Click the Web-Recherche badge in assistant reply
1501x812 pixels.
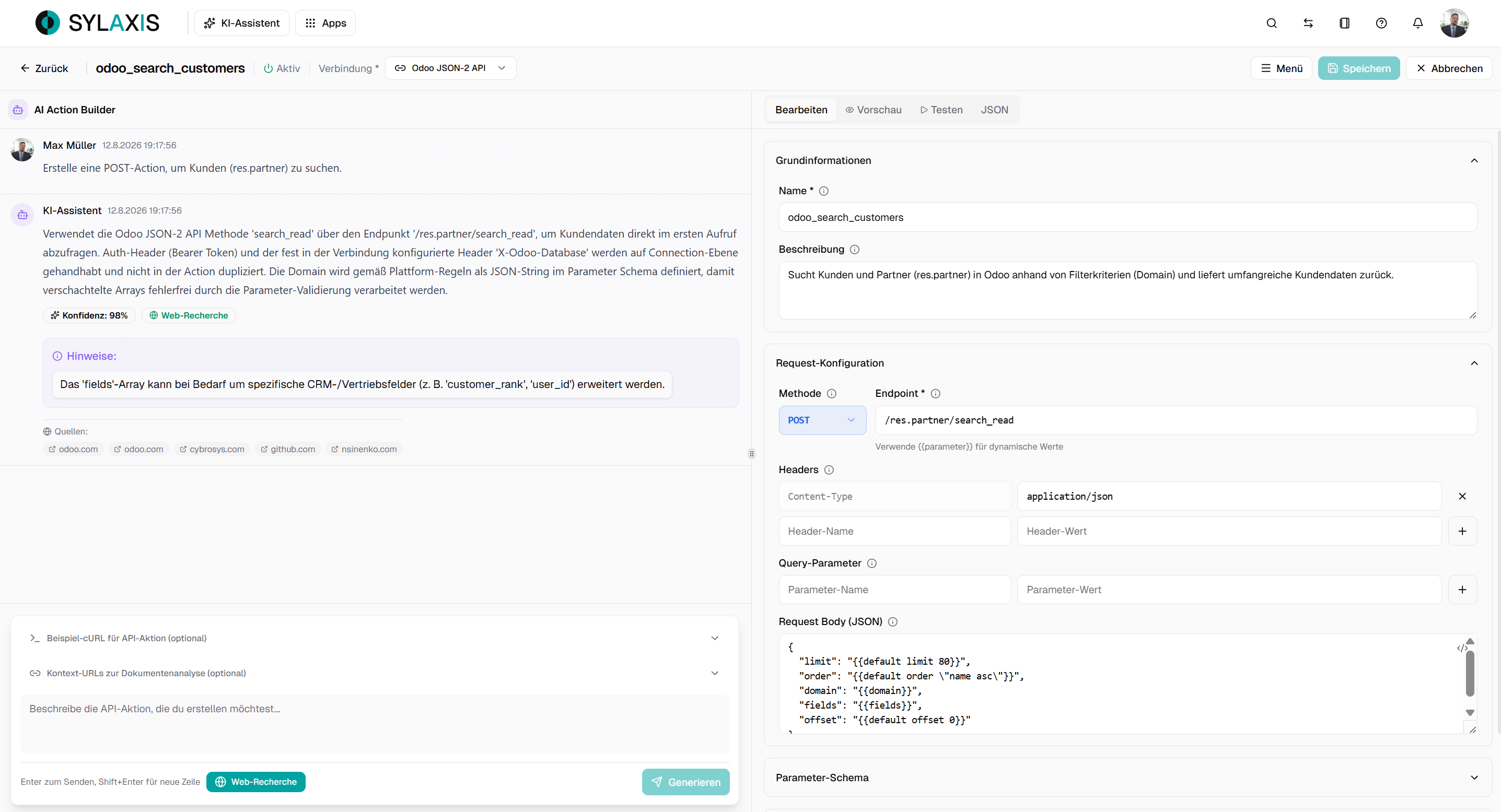tap(189, 315)
